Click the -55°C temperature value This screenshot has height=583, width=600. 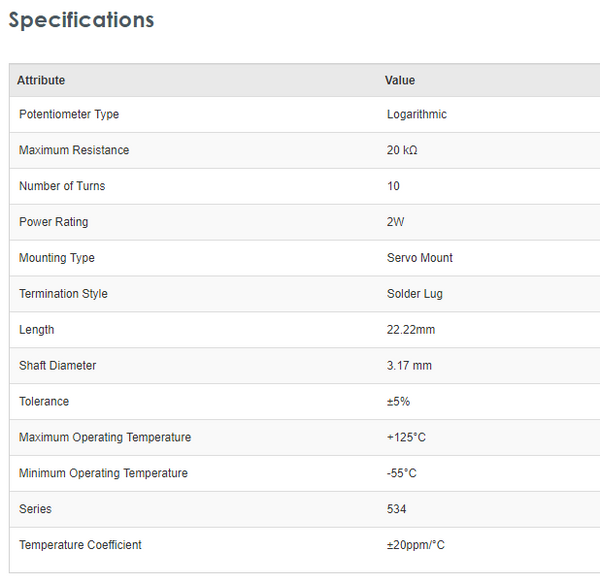(x=402, y=473)
